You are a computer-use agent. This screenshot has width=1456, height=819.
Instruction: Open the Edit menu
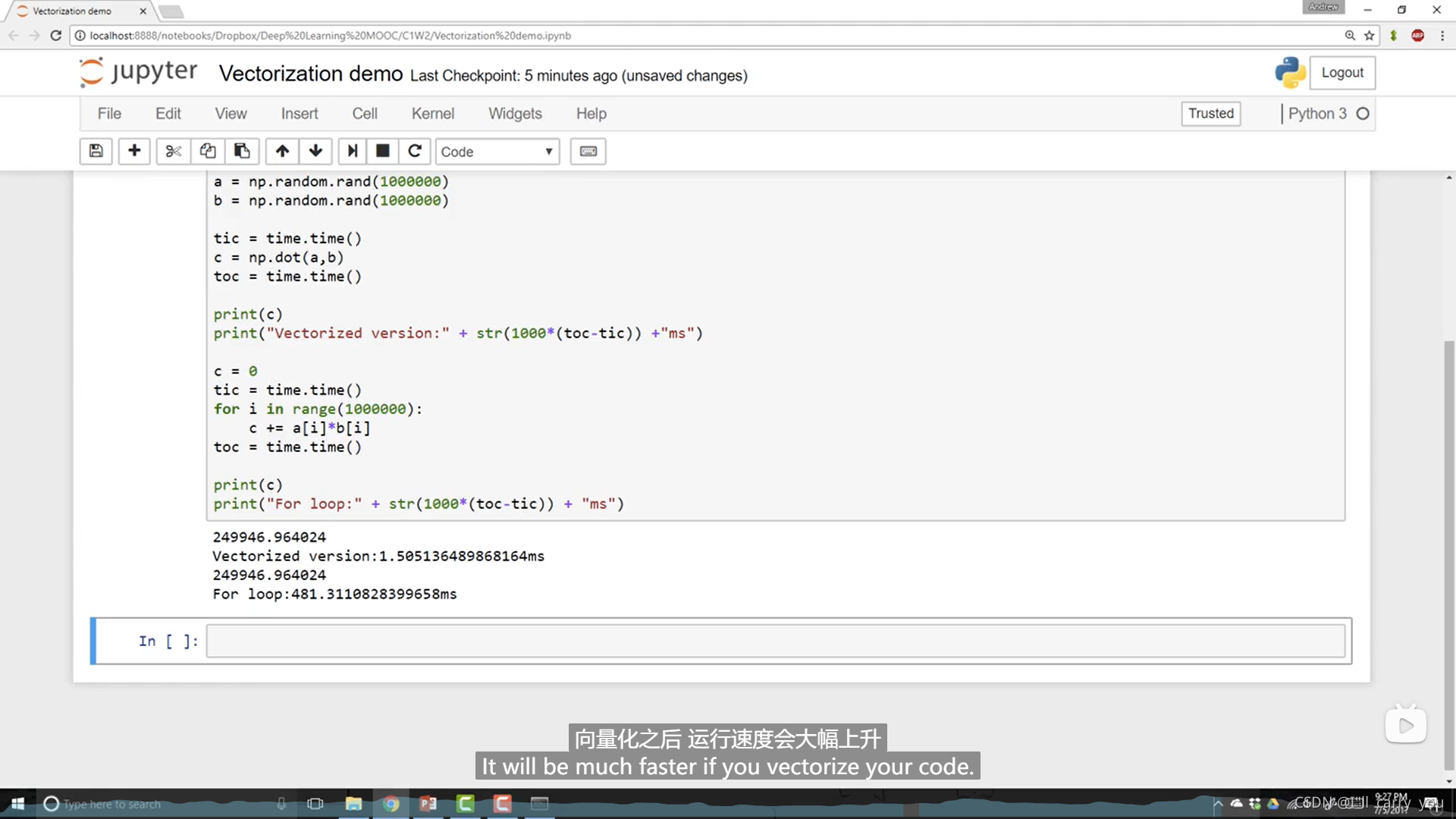click(168, 113)
